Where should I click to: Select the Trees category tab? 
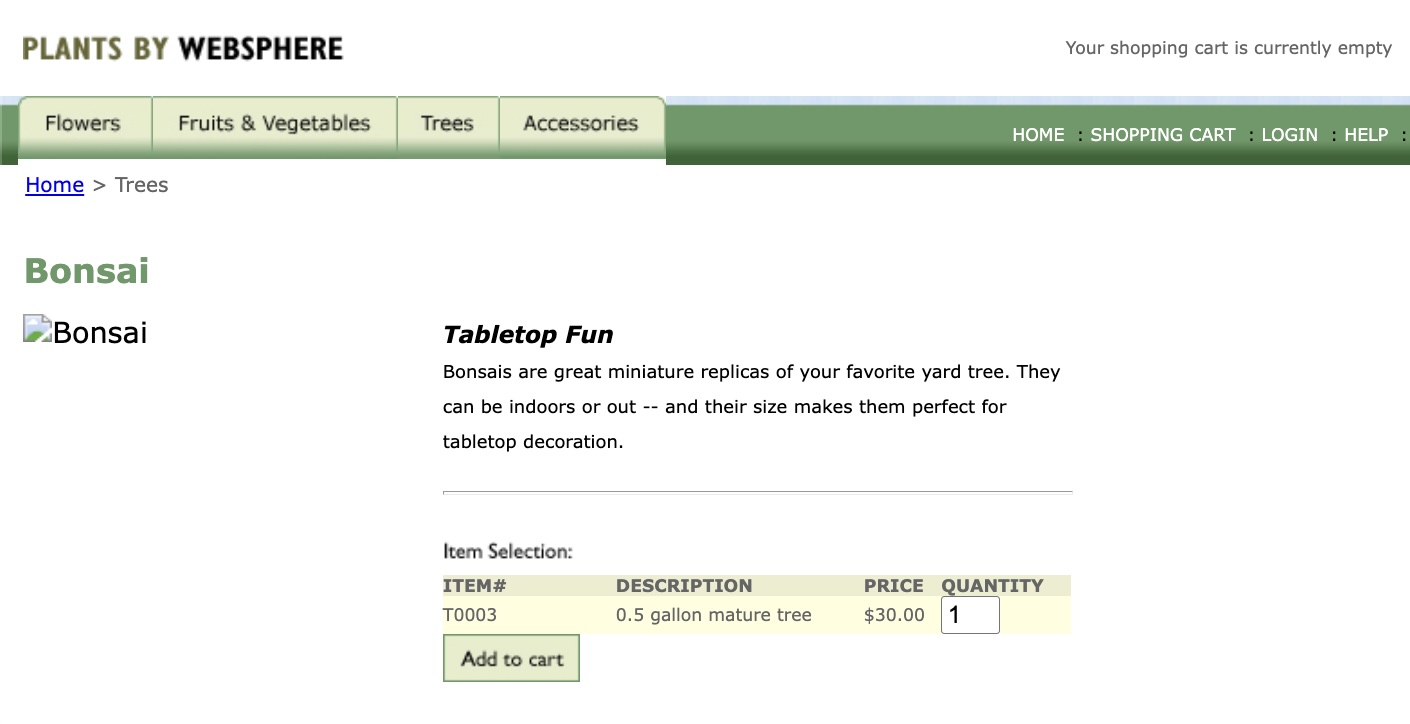pyautogui.click(x=447, y=124)
